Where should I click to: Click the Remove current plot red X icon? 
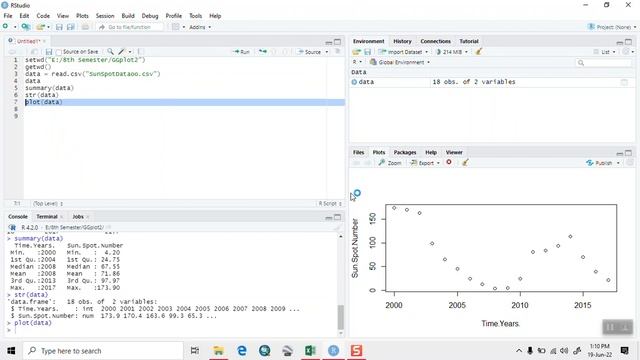[x=449, y=162]
